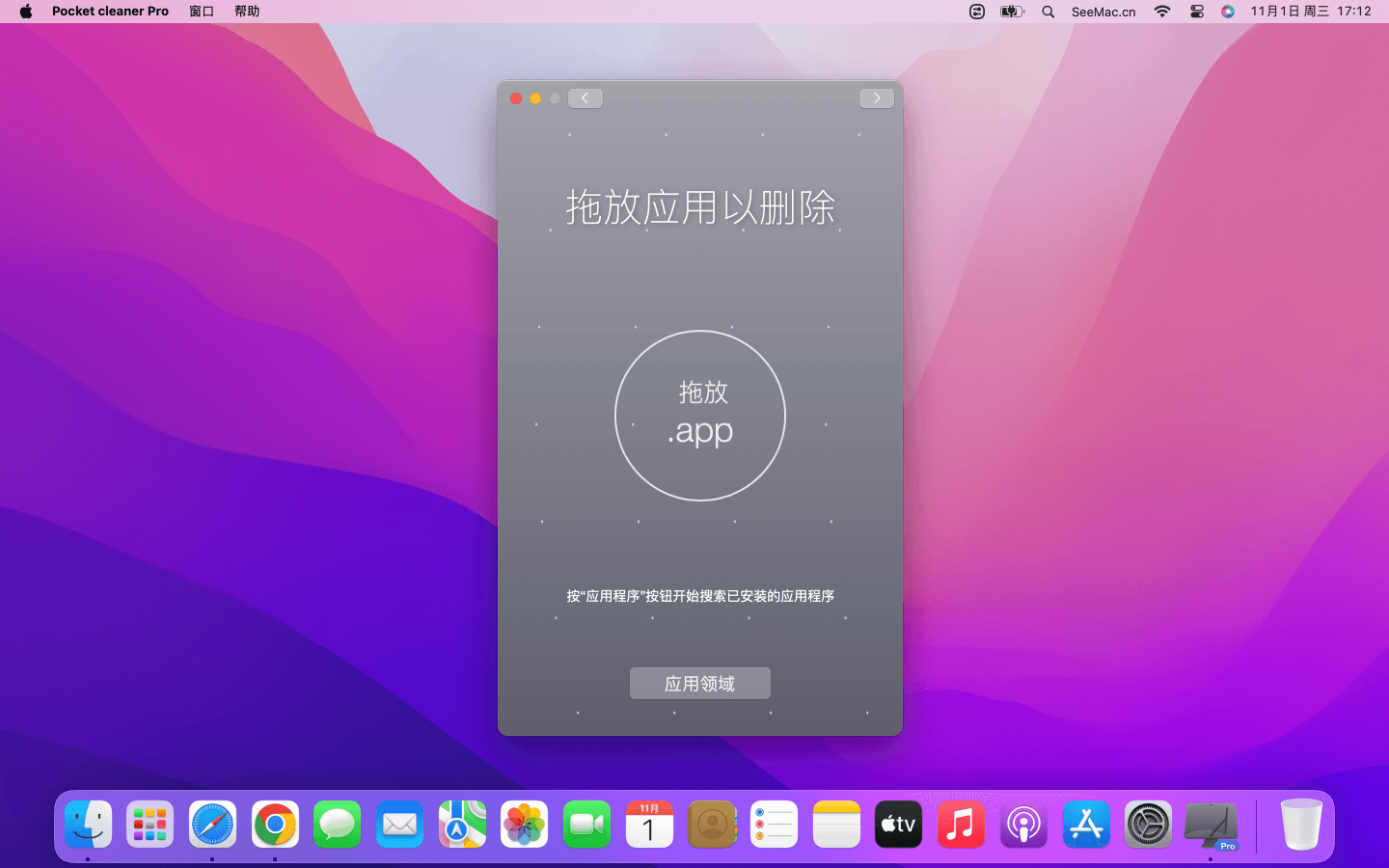This screenshot has height=868, width=1389.
Task: Click the back arrow in the window titlebar
Action: click(585, 98)
